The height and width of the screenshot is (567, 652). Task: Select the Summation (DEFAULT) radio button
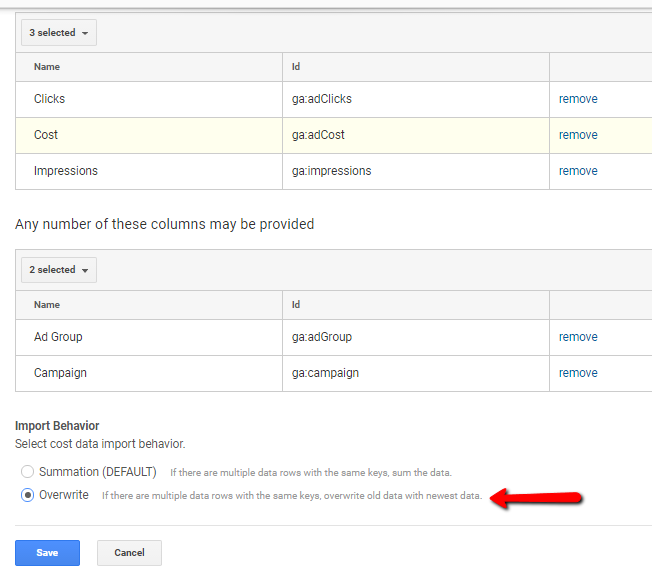click(x=27, y=472)
